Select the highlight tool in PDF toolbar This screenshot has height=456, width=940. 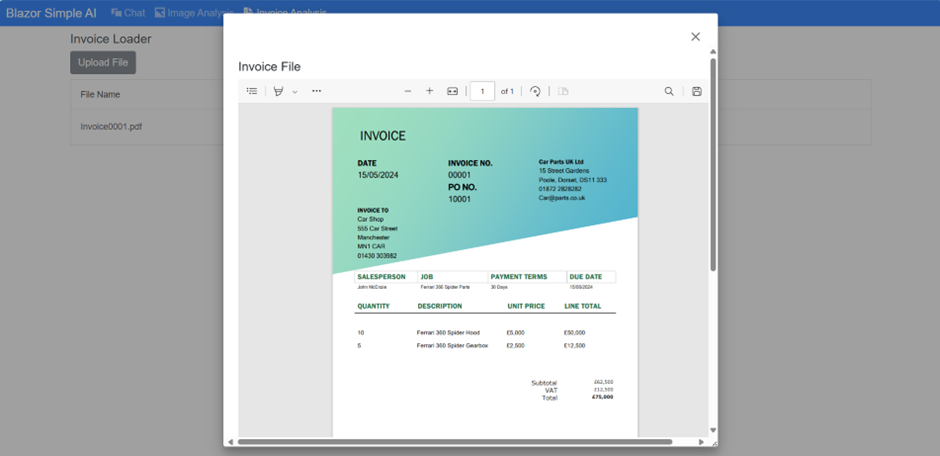click(x=279, y=91)
